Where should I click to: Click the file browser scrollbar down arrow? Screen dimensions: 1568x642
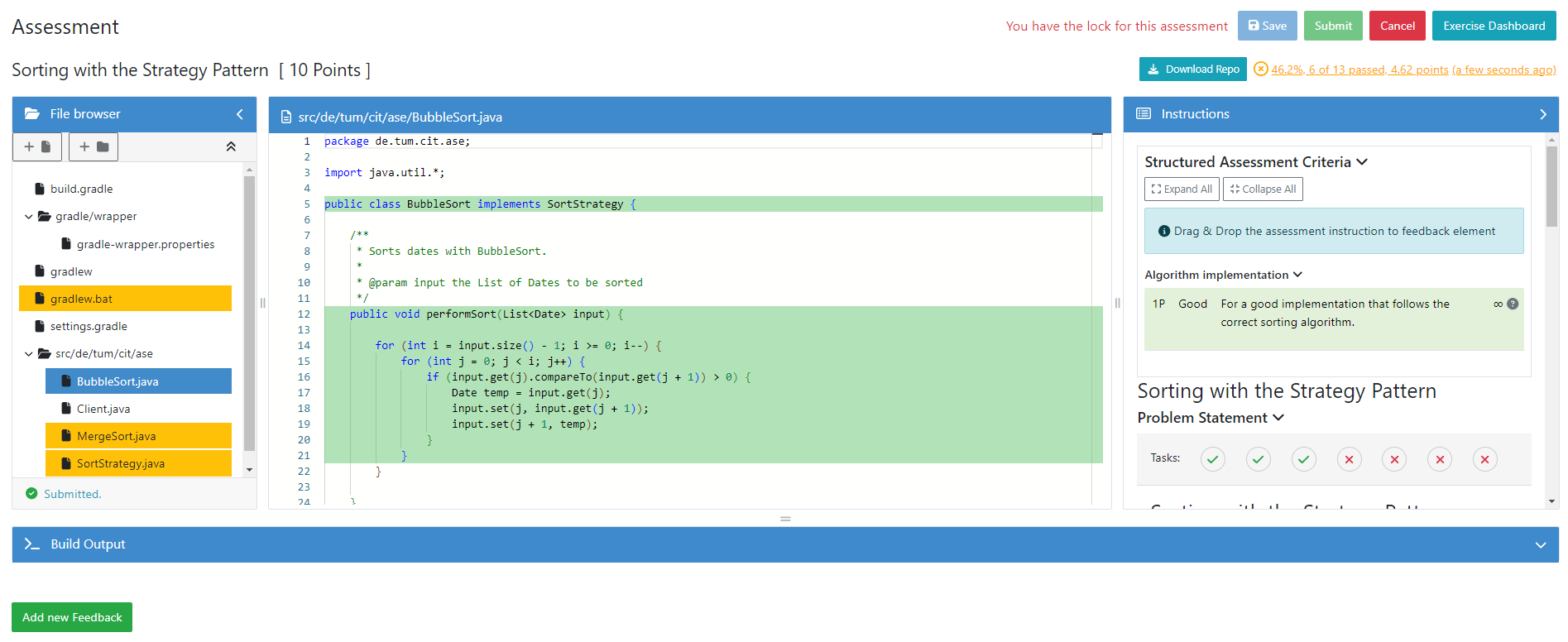pyautogui.click(x=250, y=470)
